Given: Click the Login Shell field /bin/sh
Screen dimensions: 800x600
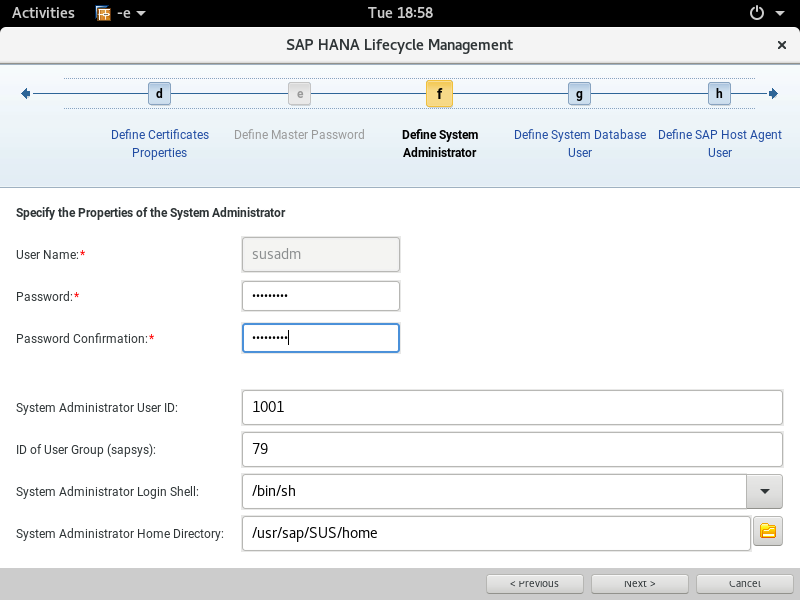Looking at the screenshot, I should tap(494, 491).
